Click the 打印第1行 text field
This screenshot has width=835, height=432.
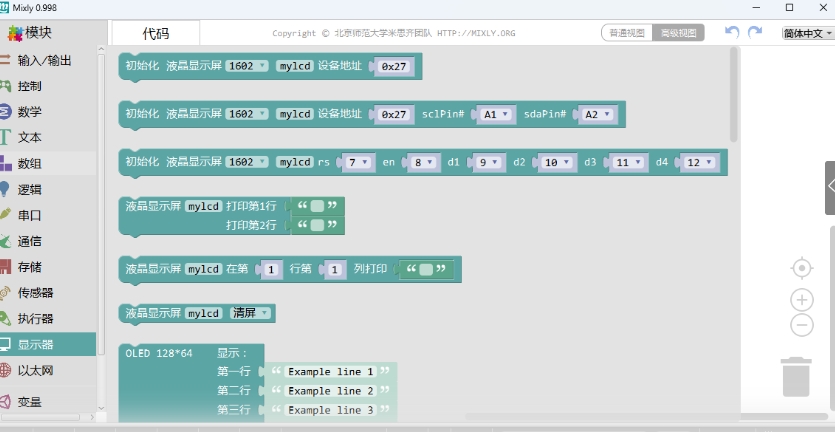tap(317, 206)
